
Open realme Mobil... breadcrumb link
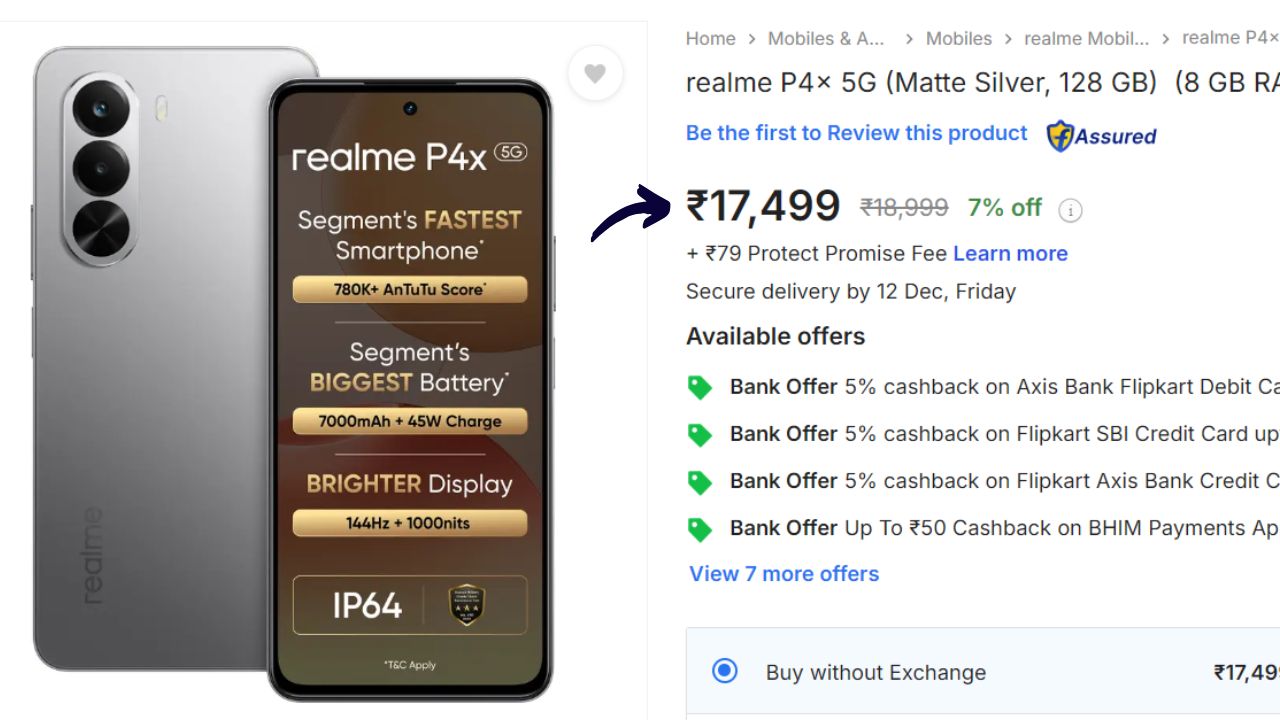coord(1087,38)
